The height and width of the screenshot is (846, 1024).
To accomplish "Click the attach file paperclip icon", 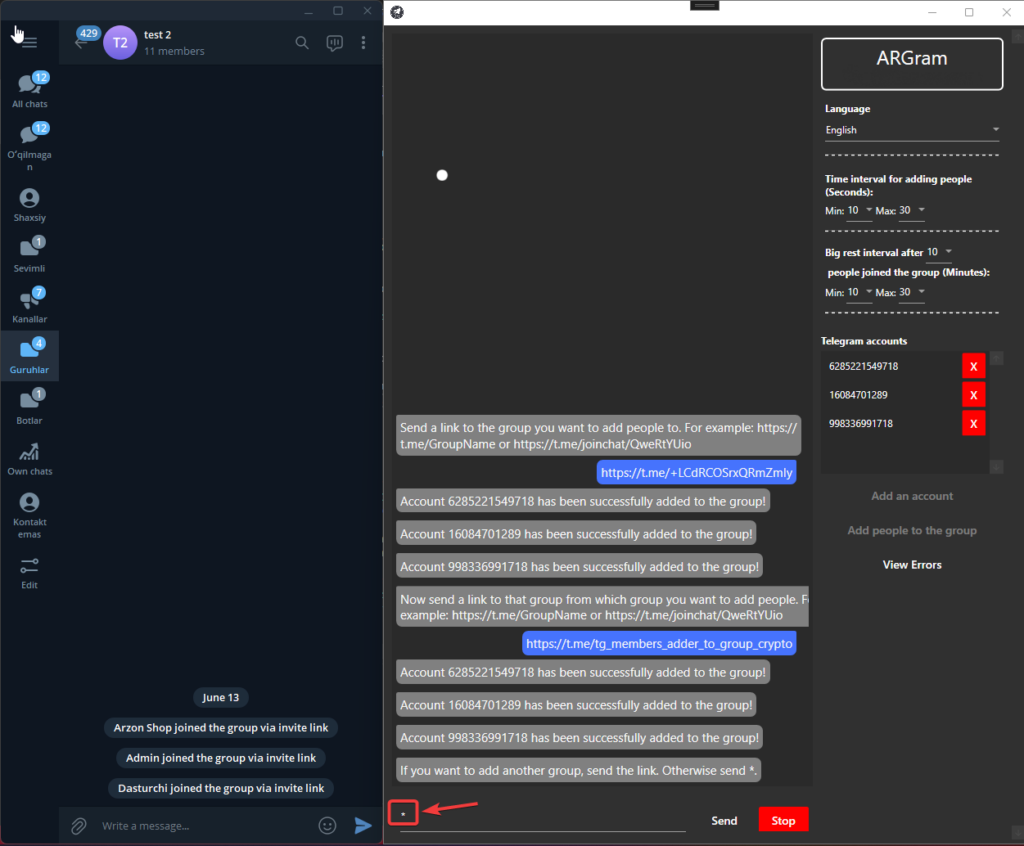I will point(78,825).
